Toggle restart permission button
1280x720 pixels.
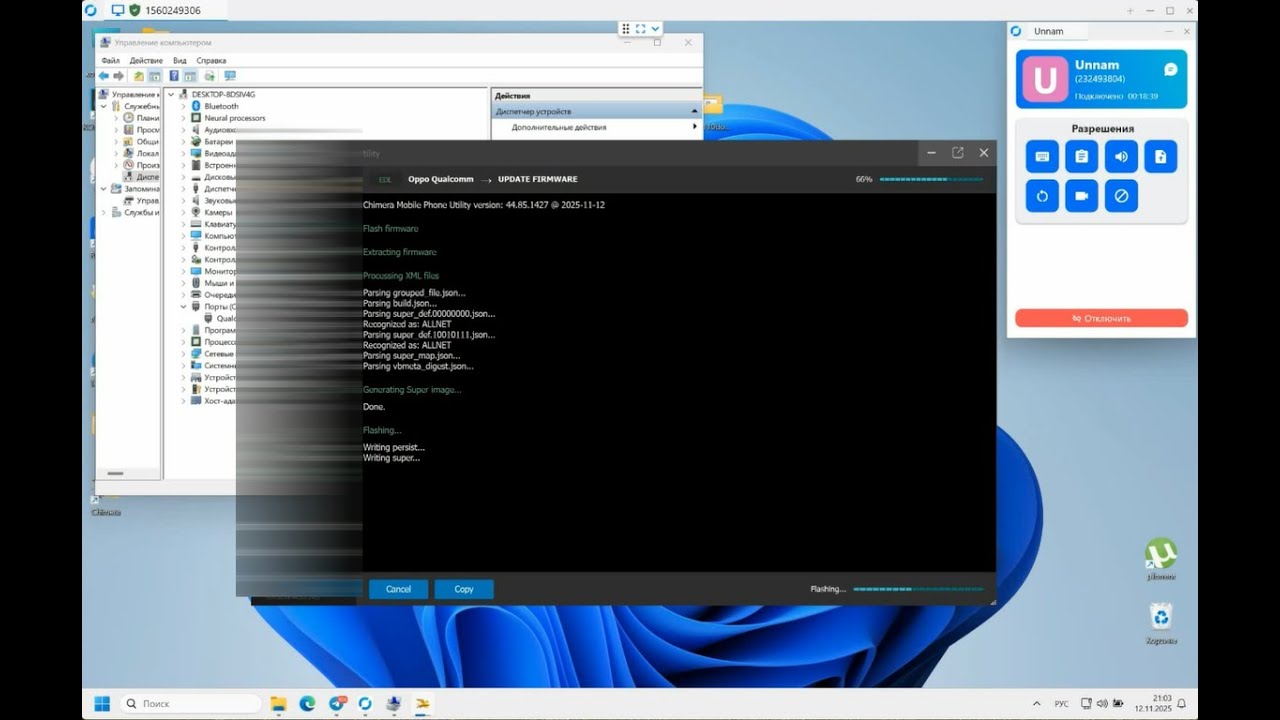[1042, 196]
